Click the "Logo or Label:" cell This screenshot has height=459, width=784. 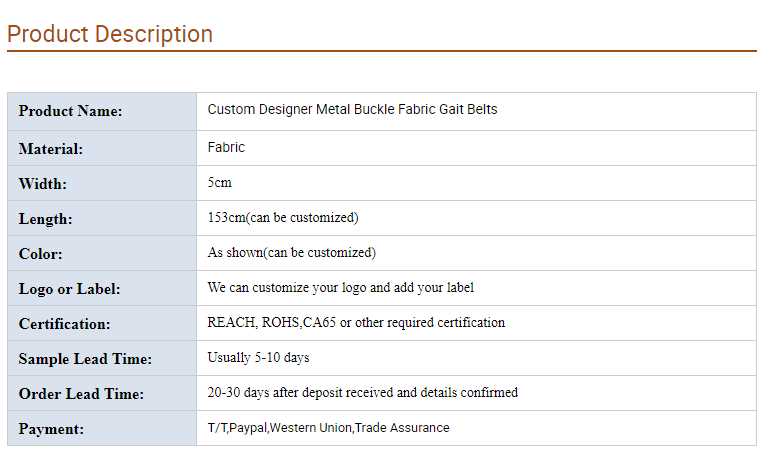[x=70, y=289]
